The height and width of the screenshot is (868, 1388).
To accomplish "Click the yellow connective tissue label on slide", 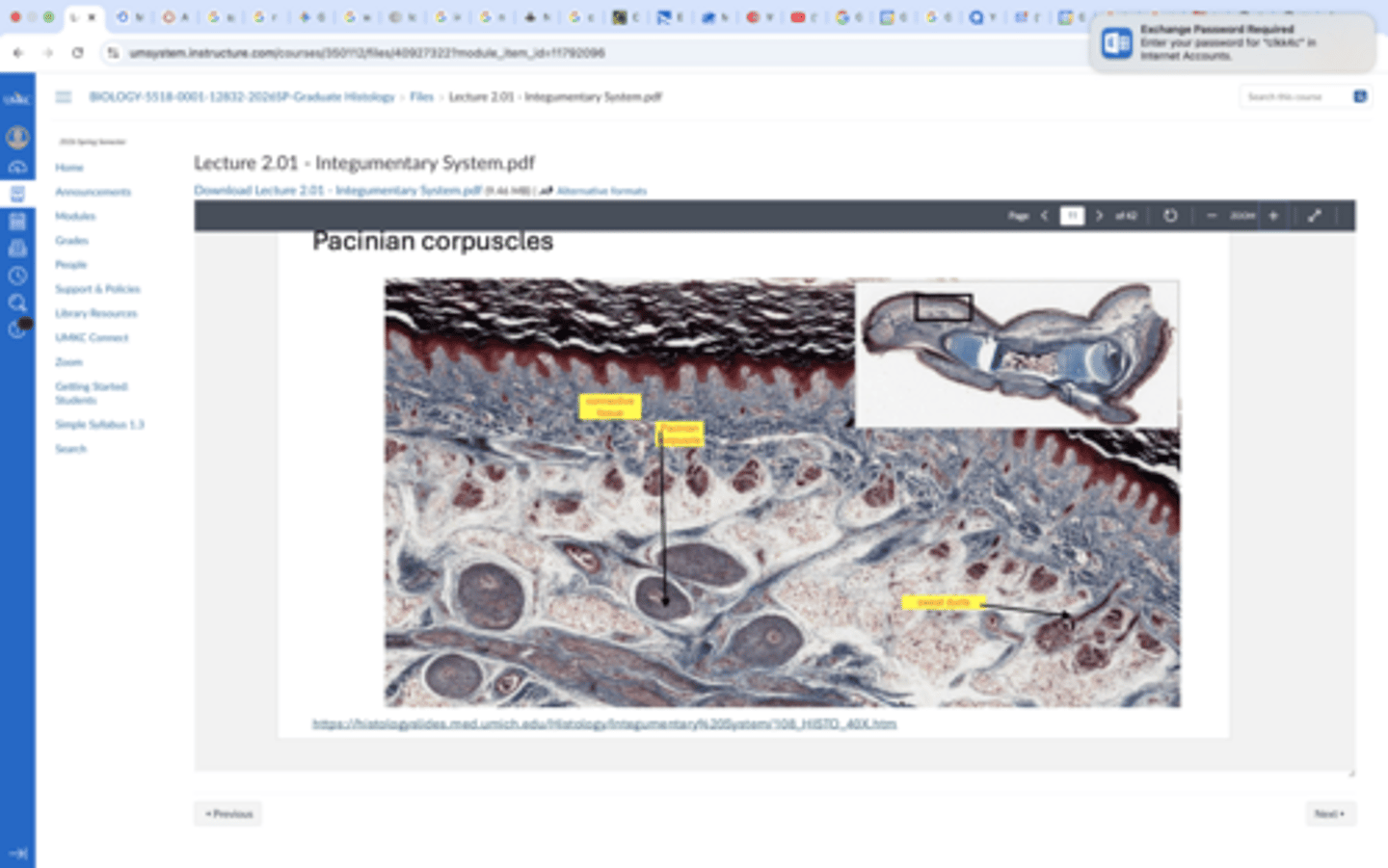I will point(610,406).
